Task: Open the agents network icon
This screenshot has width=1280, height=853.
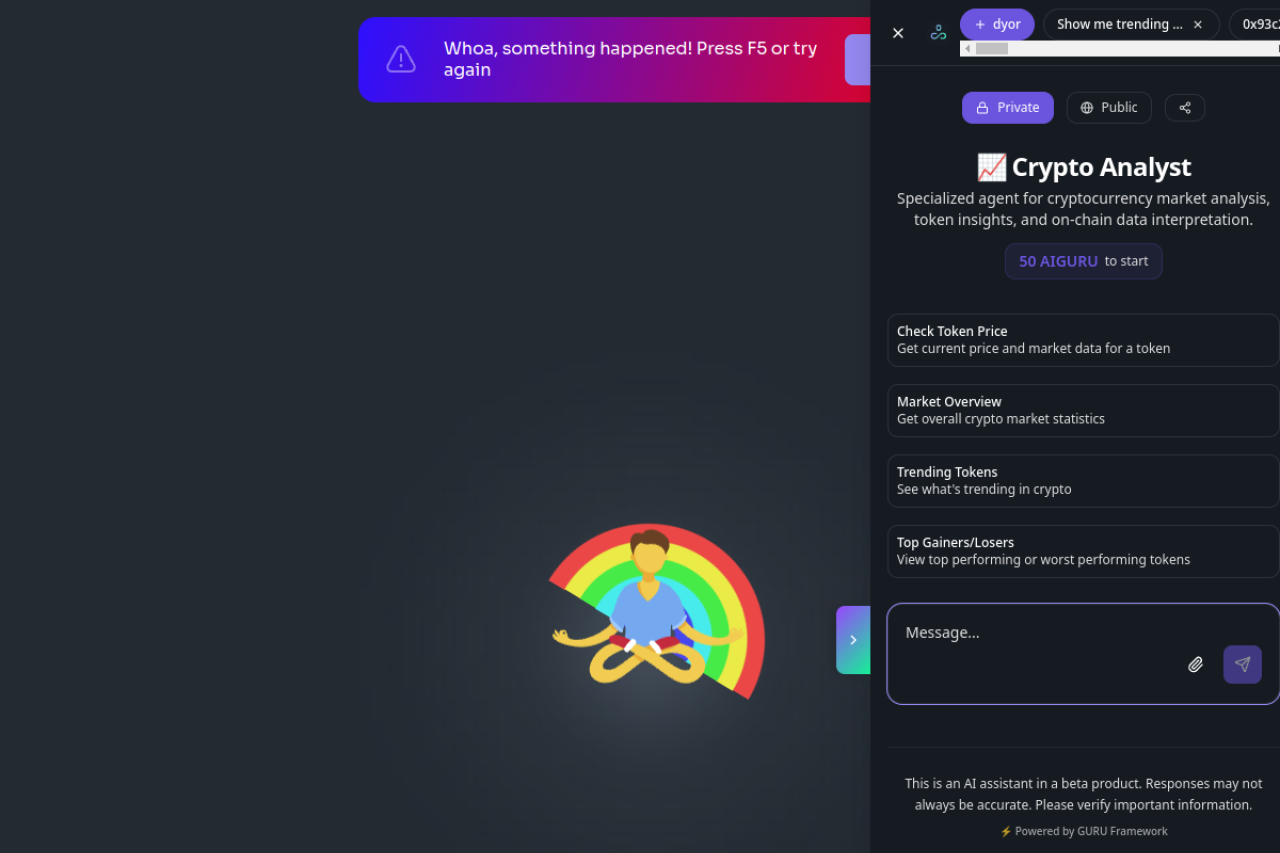Action: [x=938, y=32]
